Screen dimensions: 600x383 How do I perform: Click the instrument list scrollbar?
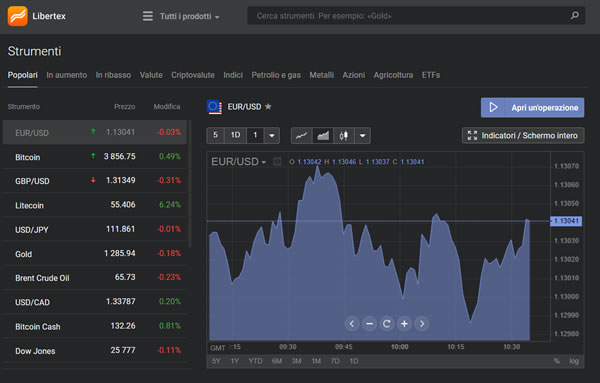coord(190,184)
